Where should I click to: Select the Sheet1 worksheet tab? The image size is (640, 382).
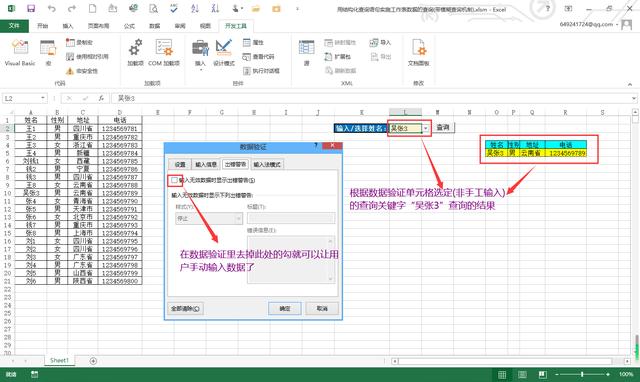point(60,361)
